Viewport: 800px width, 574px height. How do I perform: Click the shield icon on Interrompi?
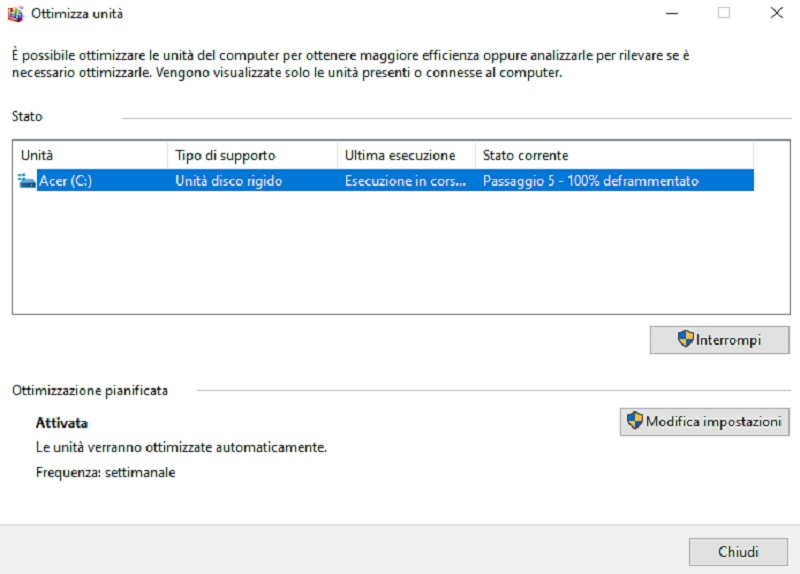click(x=685, y=340)
